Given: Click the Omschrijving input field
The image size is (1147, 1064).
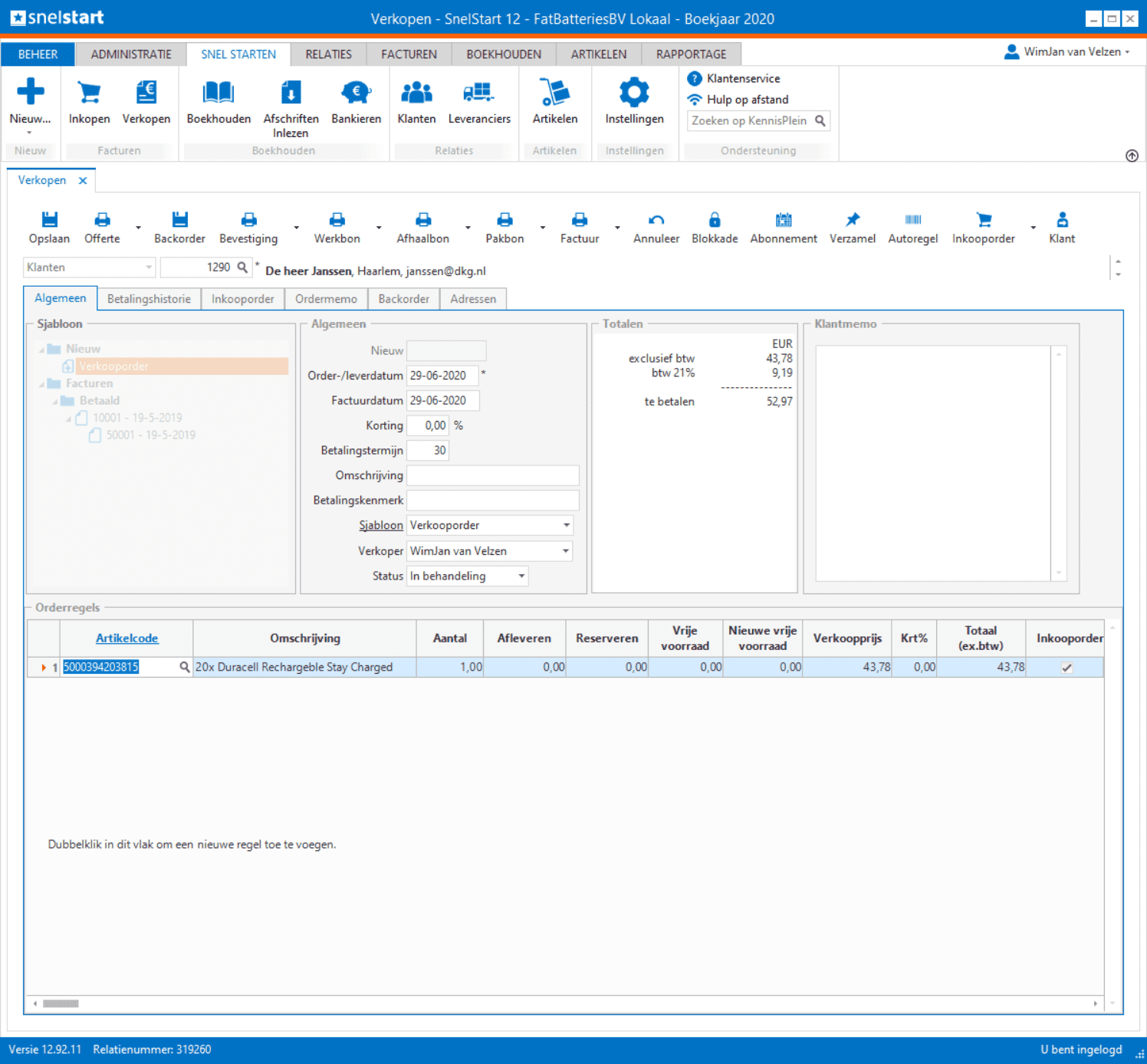Looking at the screenshot, I should 492,475.
